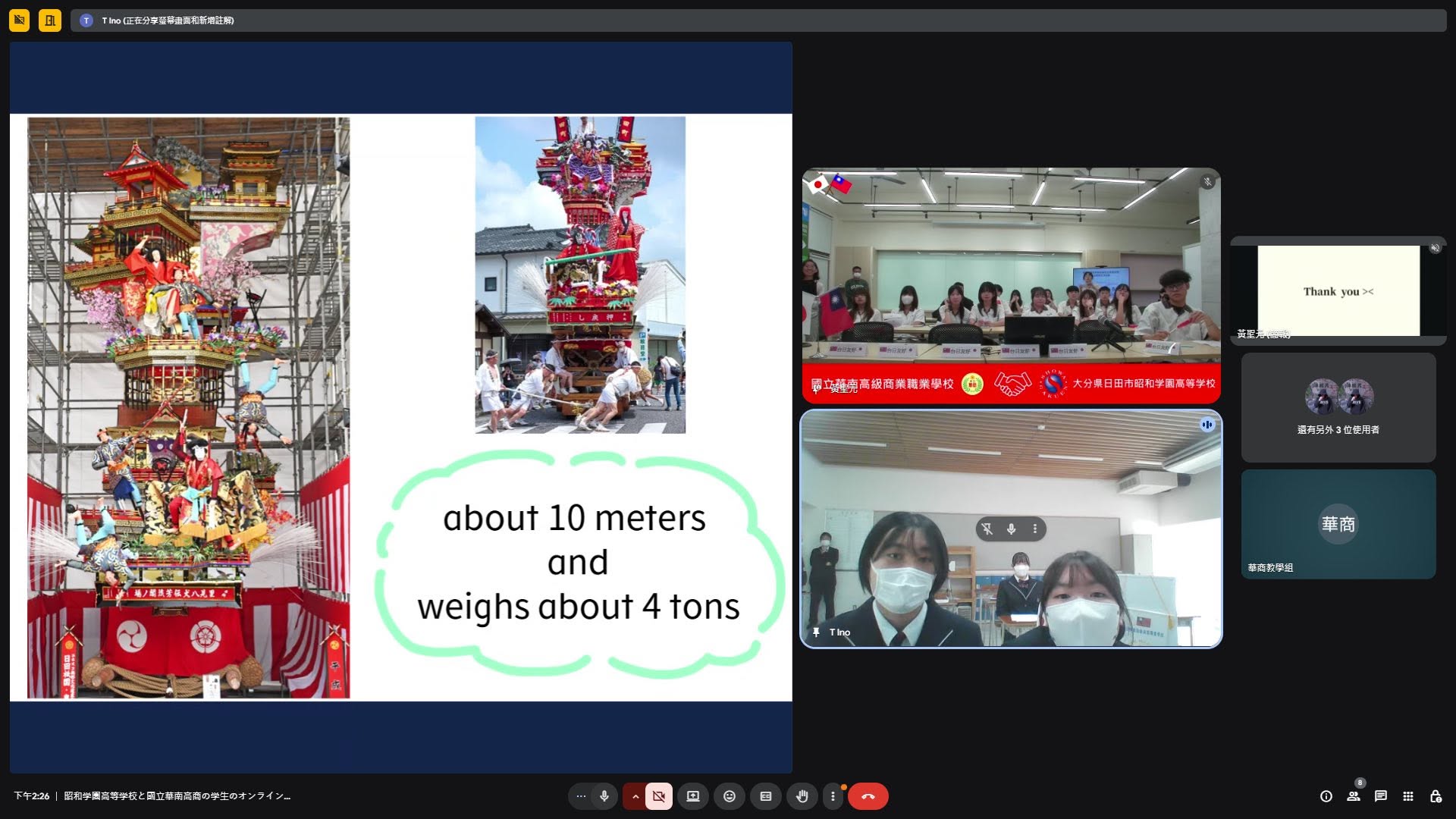The width and height of the screenshot is (1456, 819).
Task: Open the meeting details info panel
Action: pos(1326,796)
